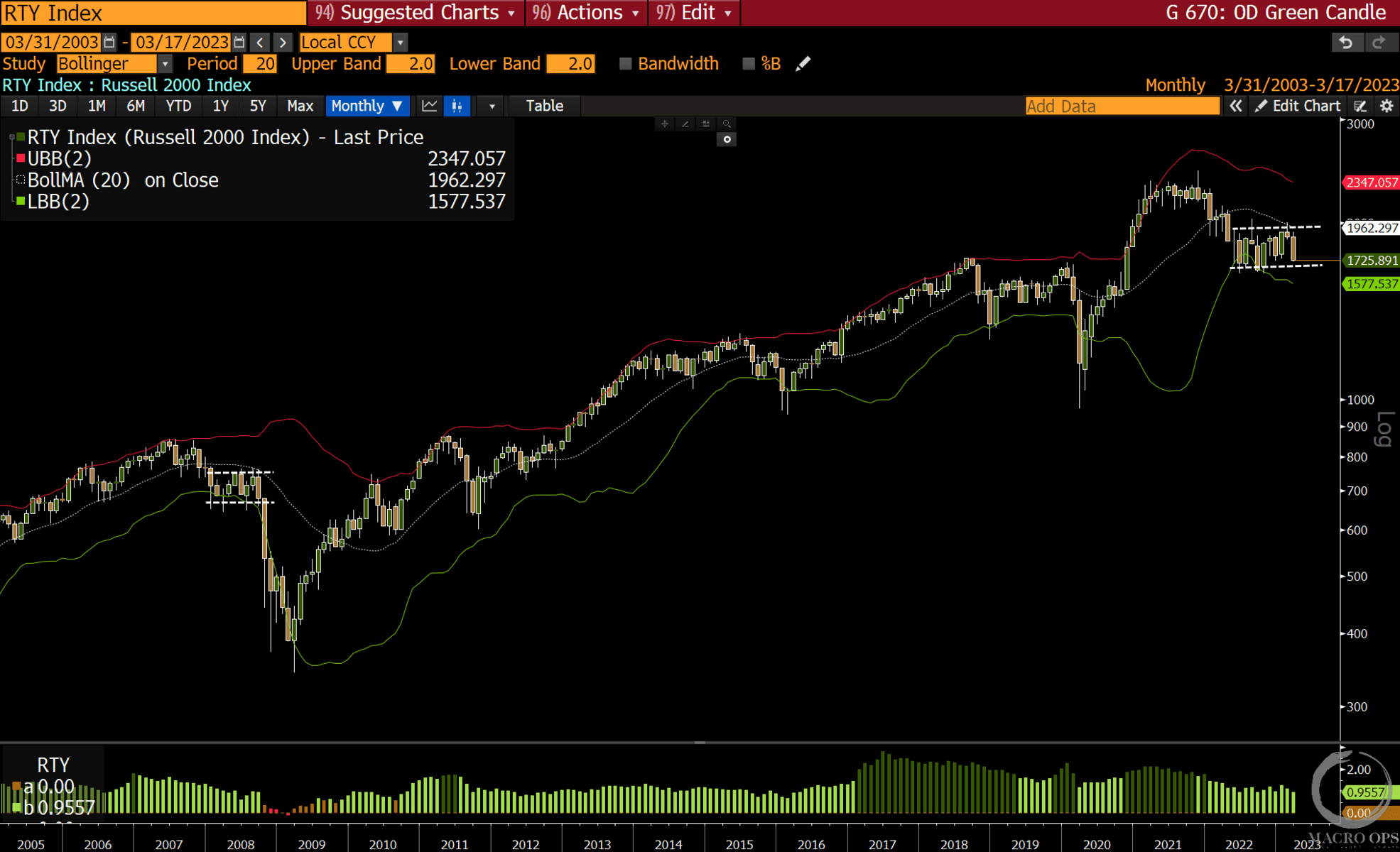The width and height of the screenshot is (1400, 852).
Task: Enable the %B checkbox
Action: (749, 64)
